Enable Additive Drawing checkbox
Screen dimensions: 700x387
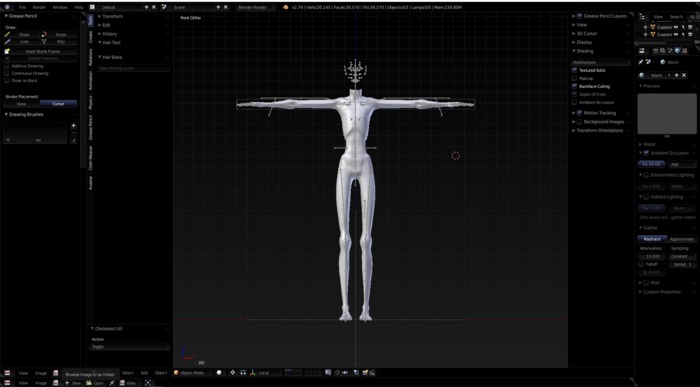[7, 66]
